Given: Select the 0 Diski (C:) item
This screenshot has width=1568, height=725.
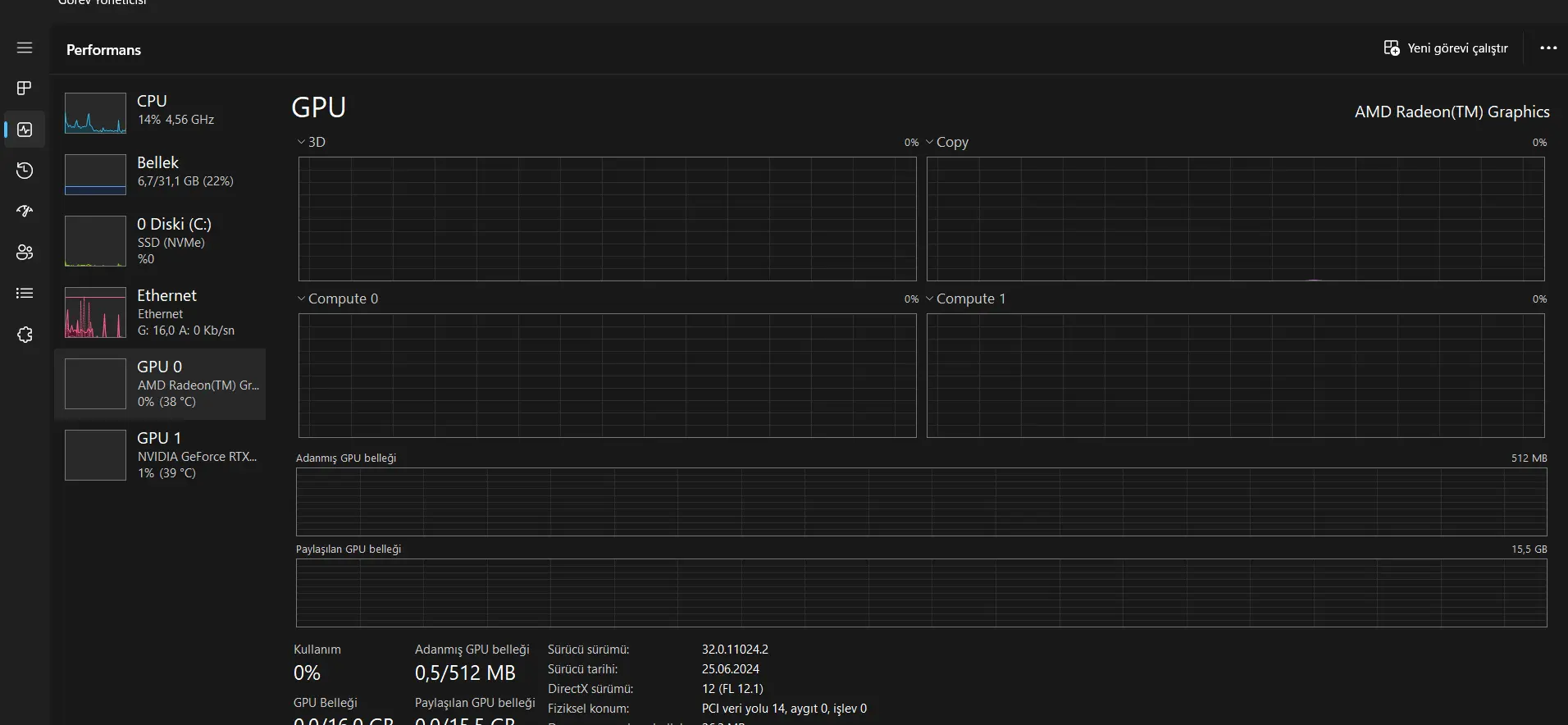Looking at the screenshot, I should [161, 240].
